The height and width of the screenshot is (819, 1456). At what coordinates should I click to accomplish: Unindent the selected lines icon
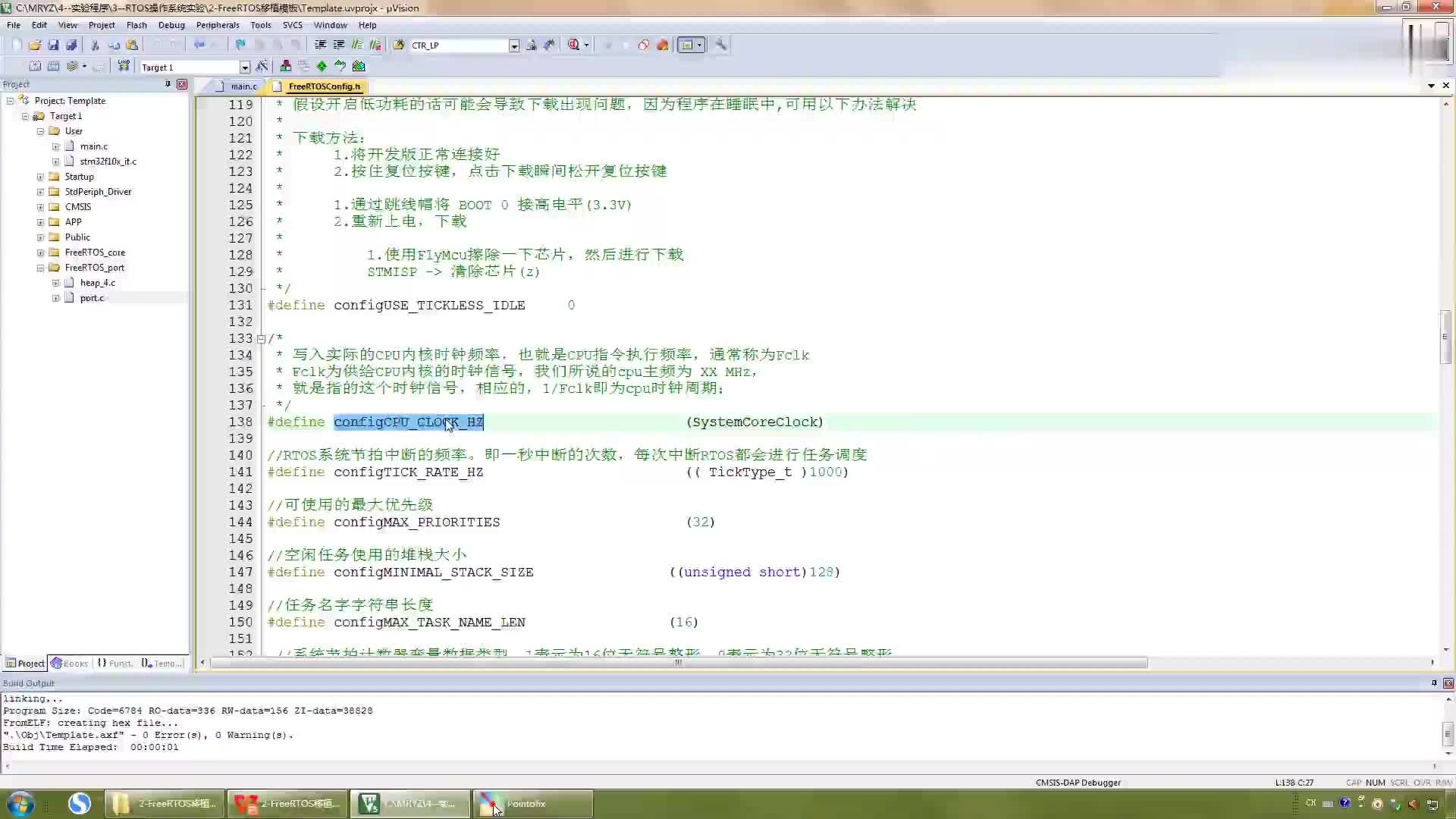pos(338,45)
